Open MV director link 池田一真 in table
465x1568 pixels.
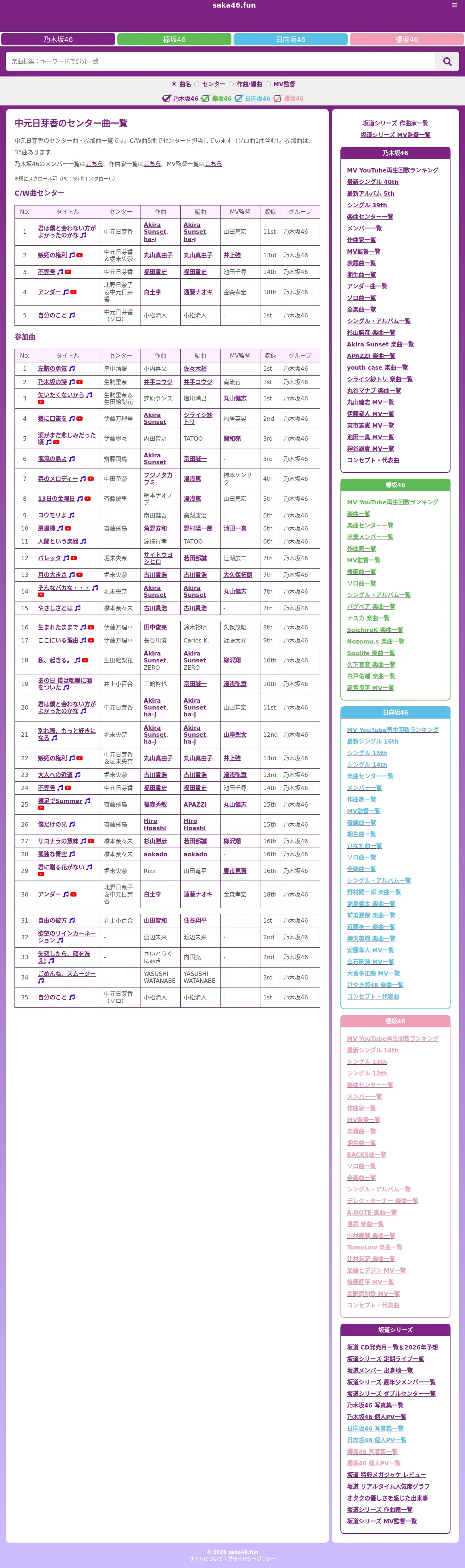tap(235, 528)
